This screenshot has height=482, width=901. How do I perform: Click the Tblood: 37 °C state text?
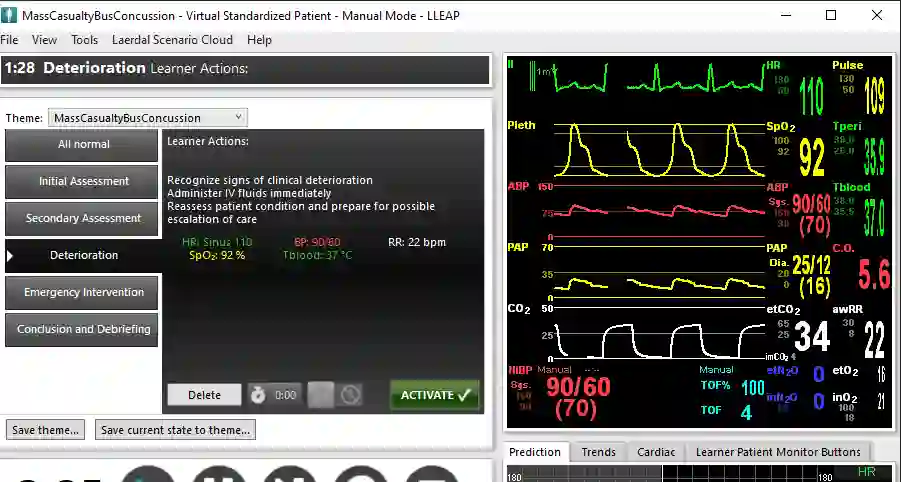coord(317,255)
